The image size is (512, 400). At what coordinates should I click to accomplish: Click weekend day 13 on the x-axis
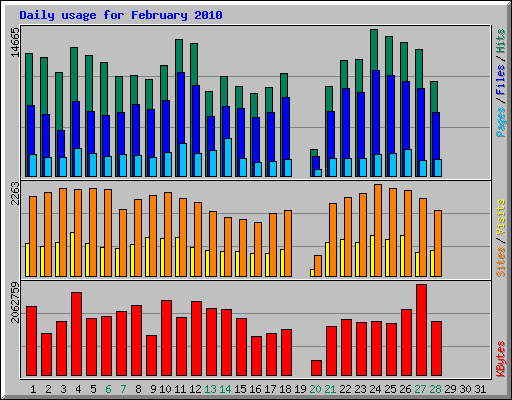pos(210,389)
